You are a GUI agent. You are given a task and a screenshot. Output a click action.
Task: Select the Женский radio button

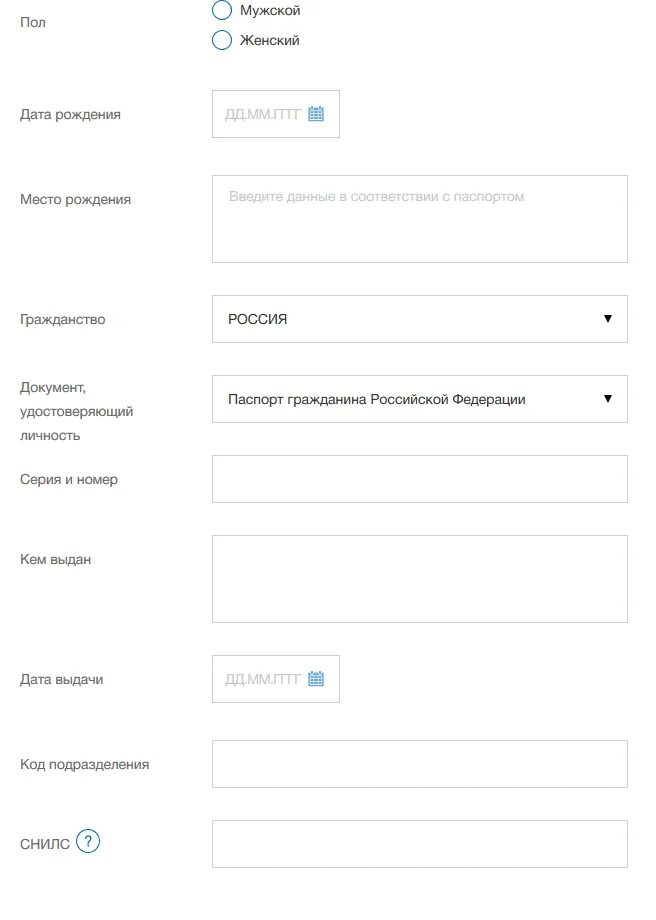point(222,41)
